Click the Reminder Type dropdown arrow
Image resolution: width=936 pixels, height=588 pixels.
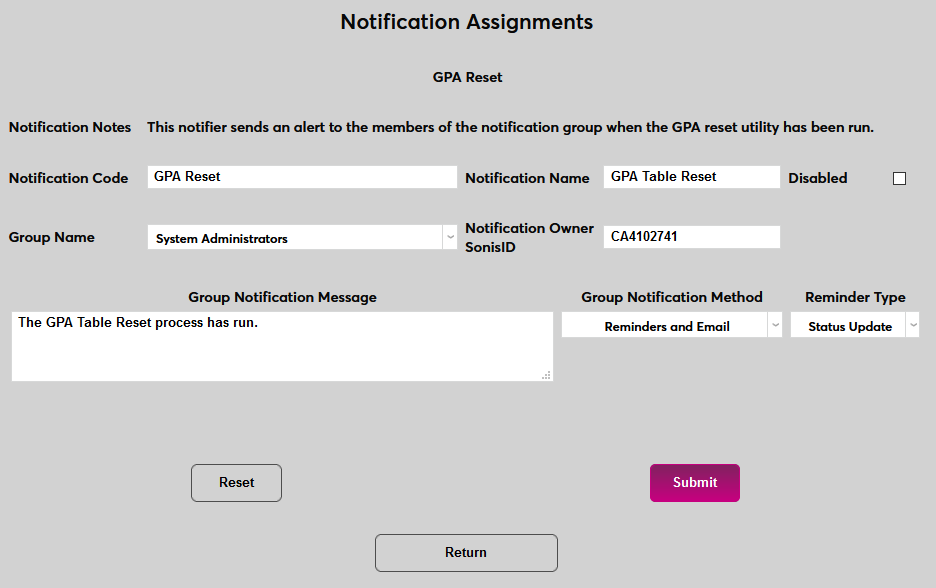(911, 325)
